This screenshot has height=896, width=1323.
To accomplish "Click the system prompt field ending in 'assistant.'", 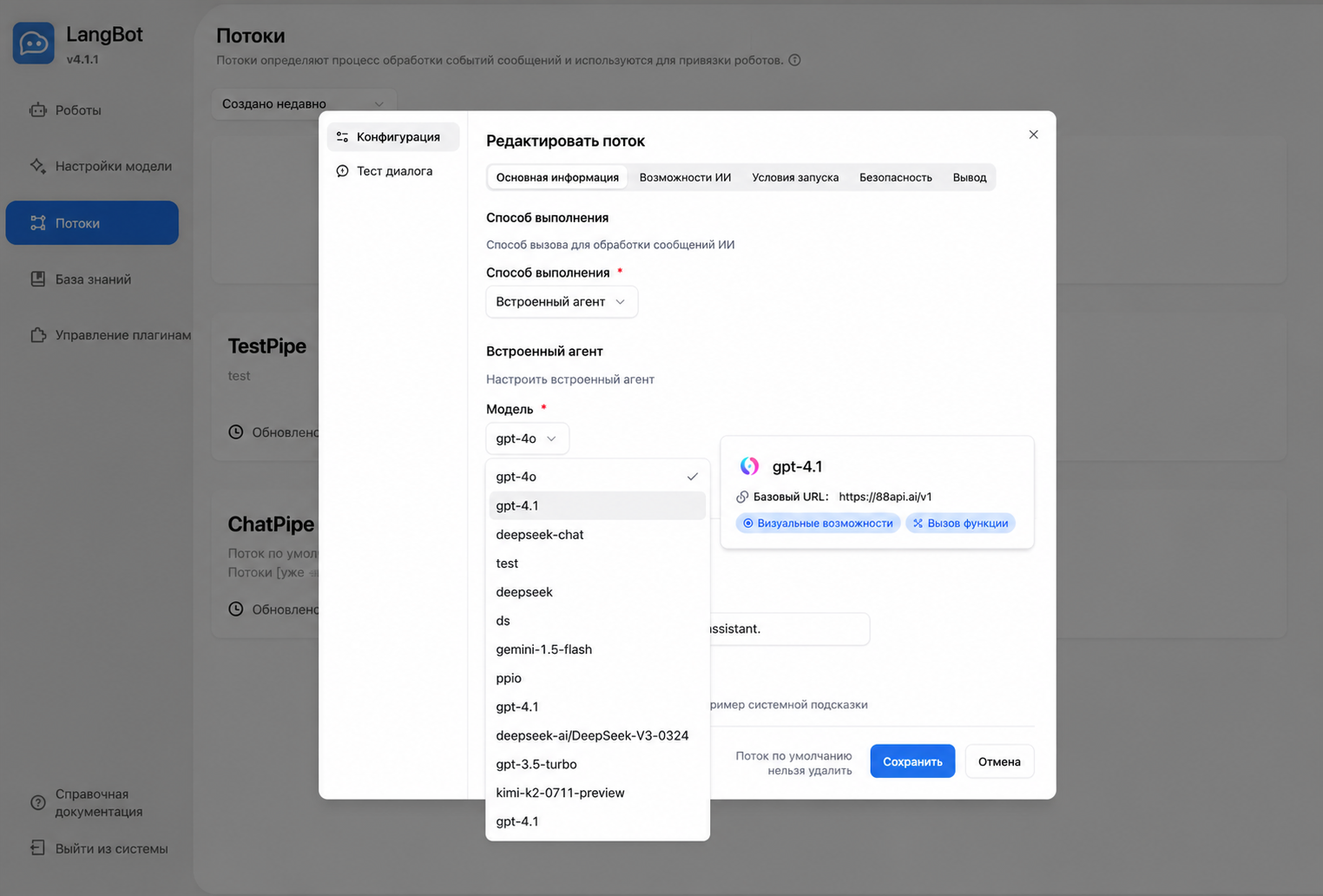I will point(789,629).
